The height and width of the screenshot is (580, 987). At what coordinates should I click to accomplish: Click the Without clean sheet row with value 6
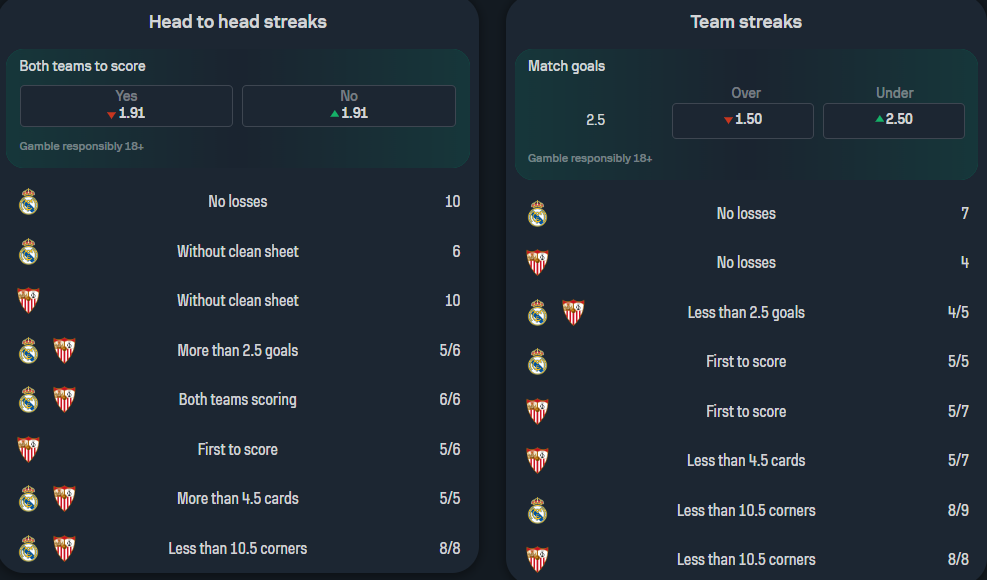coord(238,251)
